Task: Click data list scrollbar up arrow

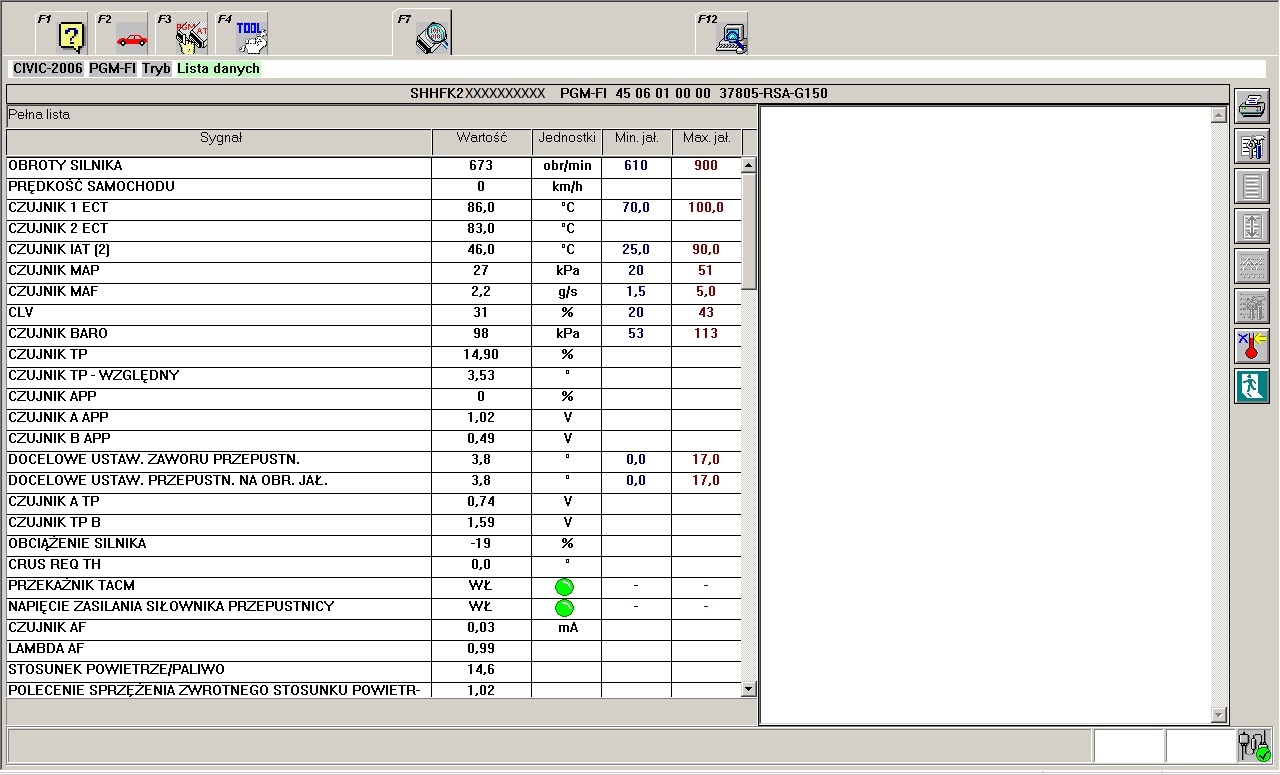Action: tap(749, 165)
